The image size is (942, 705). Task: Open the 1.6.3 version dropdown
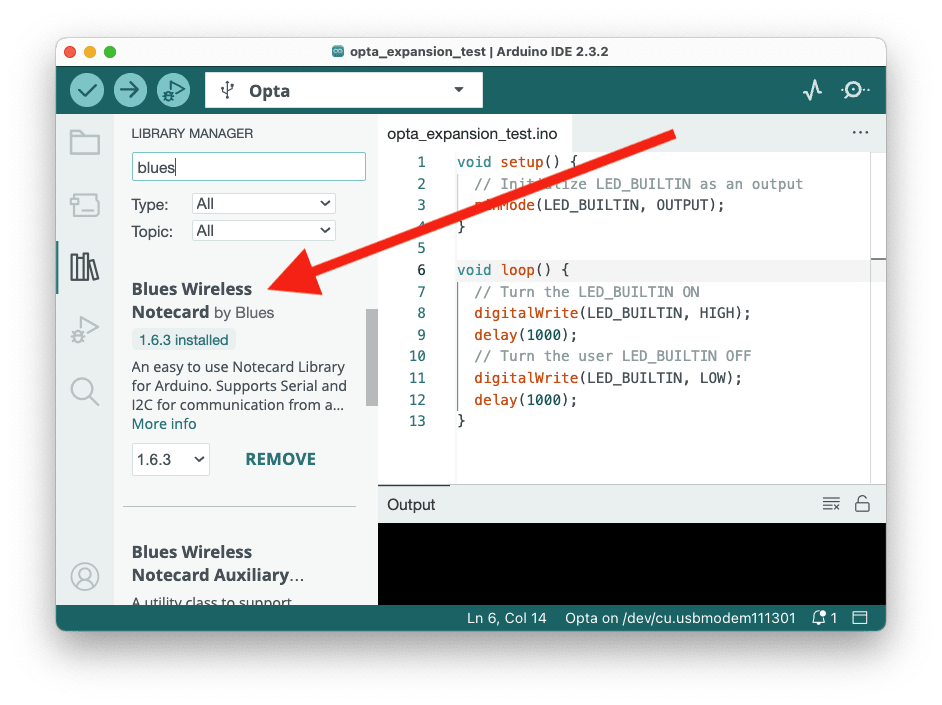(x=171, y=459)
